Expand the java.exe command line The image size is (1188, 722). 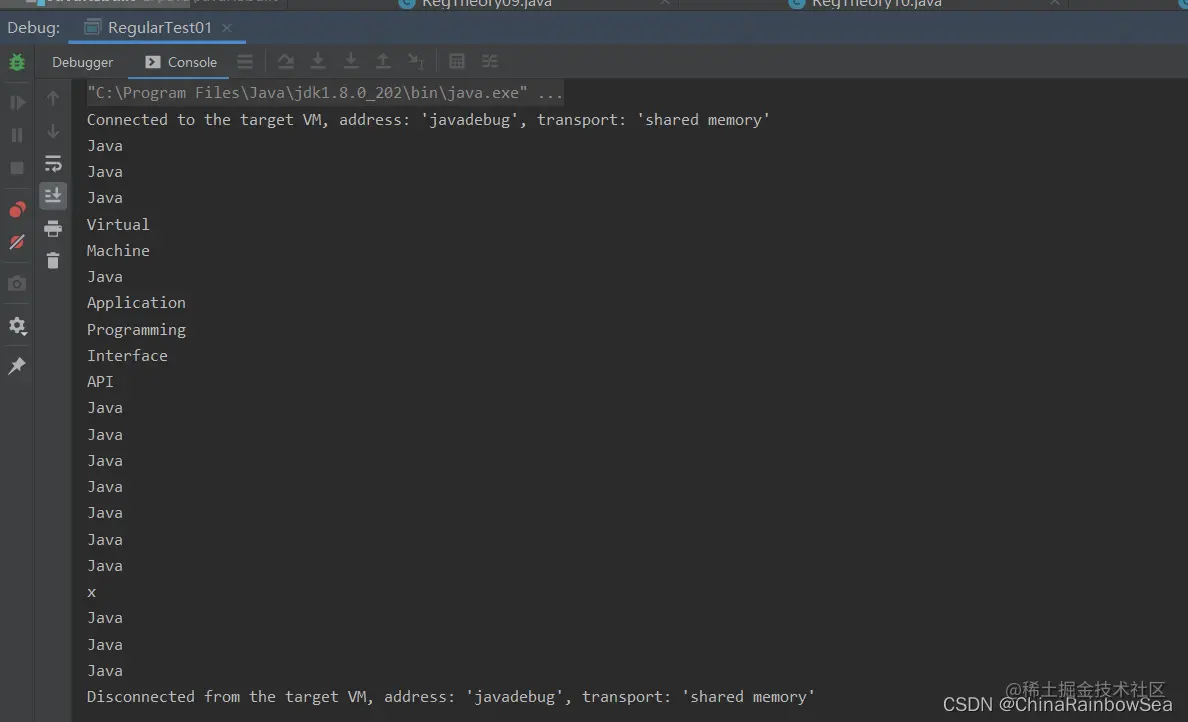(x=324, y=93)
